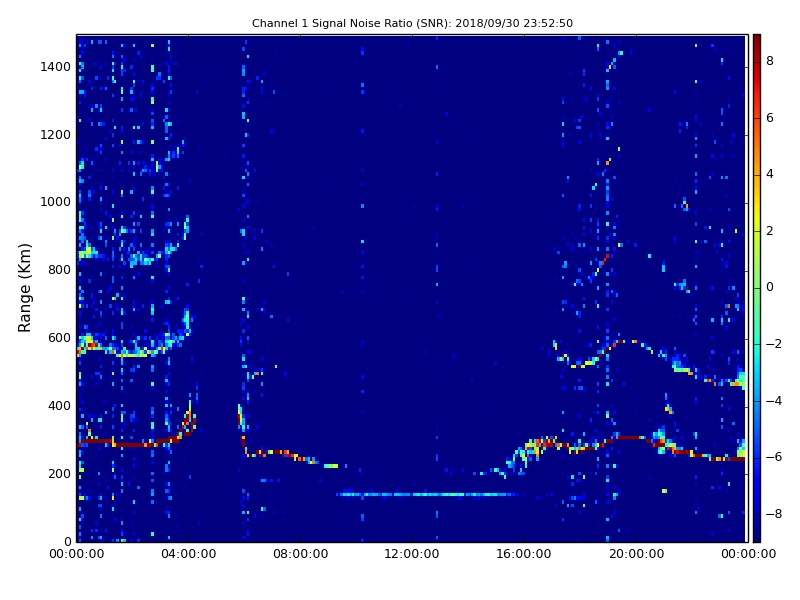Click the 400 range tick label
The height and width of the screenshot is (600, 800).
click(59, 406)
